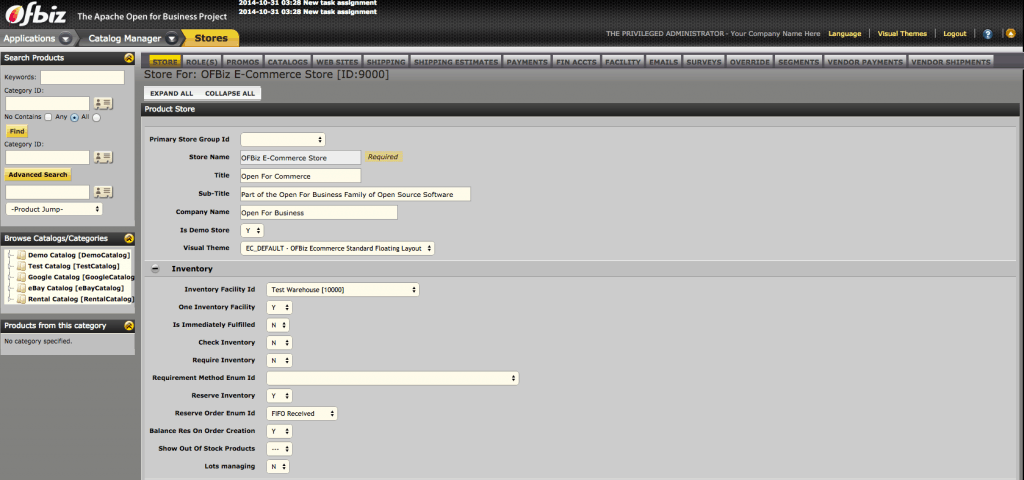Click the Test Catalog folder icon
Screen dimensions: 1024x480
pos(22,266)
